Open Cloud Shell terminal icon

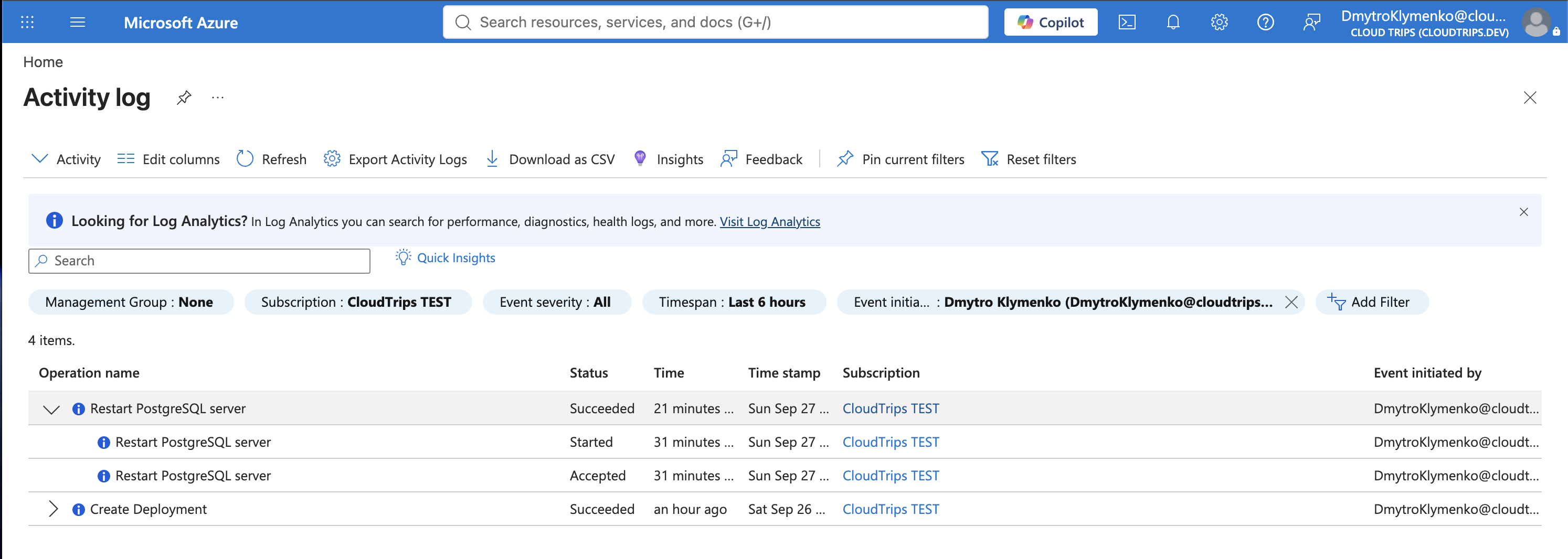1127,23
